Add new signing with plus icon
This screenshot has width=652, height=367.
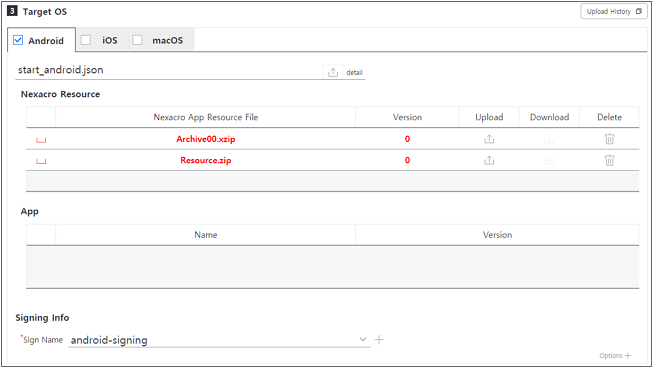click(379, 340)
